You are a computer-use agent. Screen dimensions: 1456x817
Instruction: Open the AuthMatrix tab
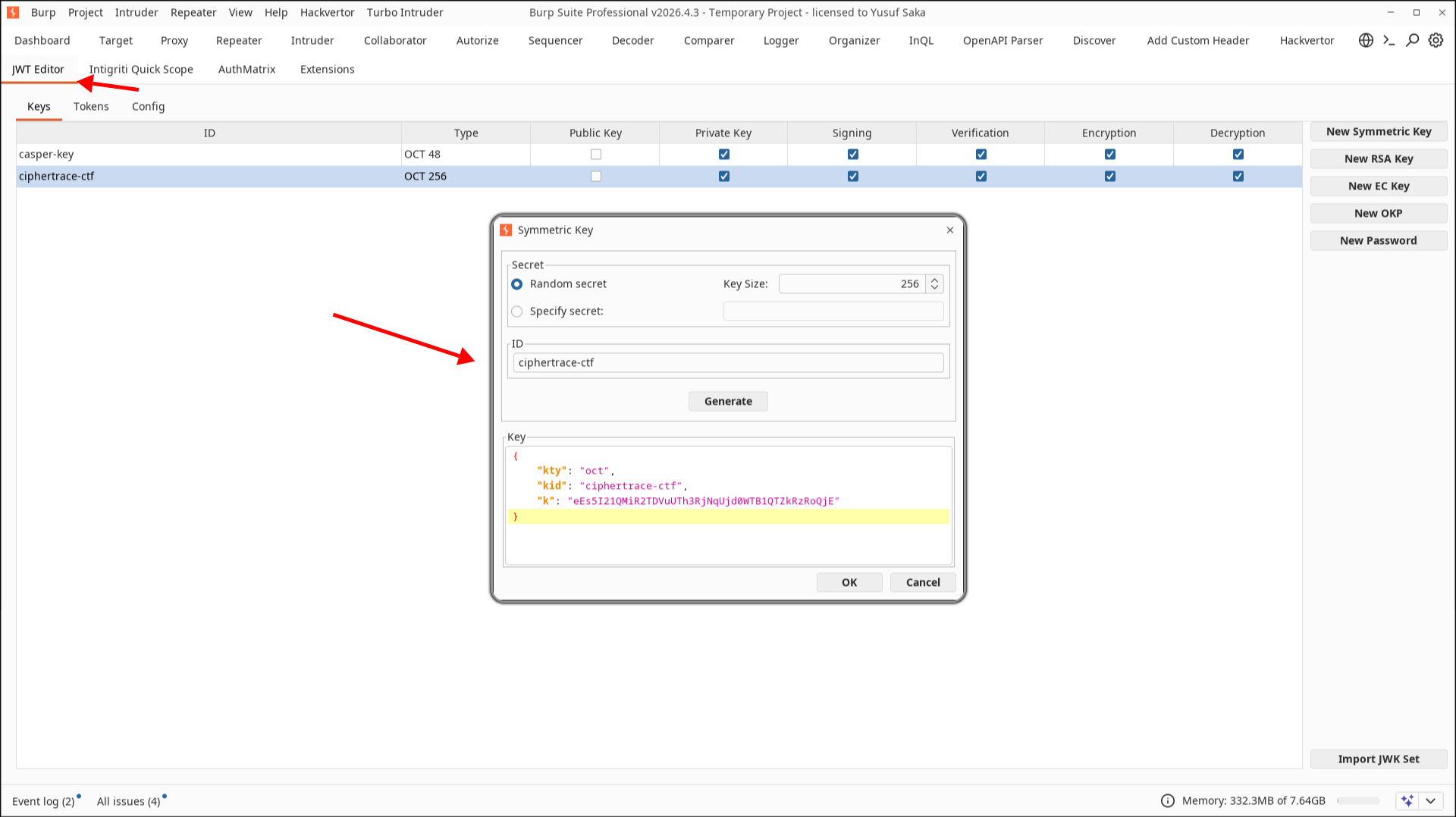point(246,69)
